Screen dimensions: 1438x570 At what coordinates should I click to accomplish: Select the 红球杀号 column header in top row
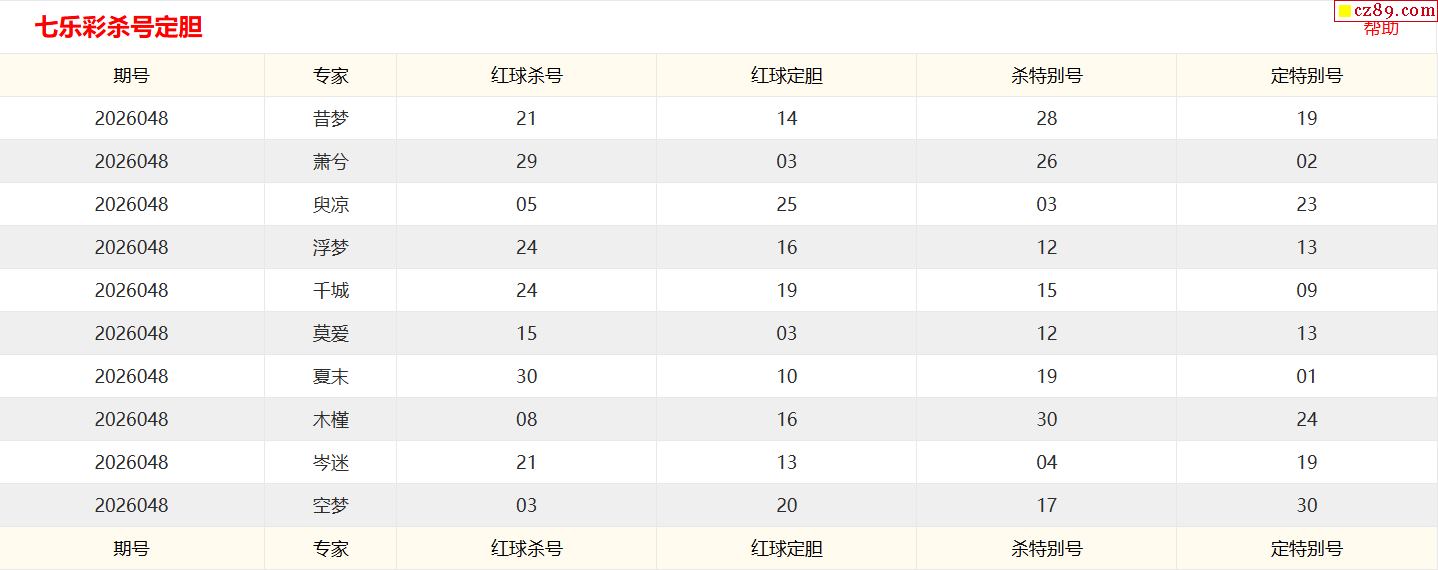[x=526, y=76]
